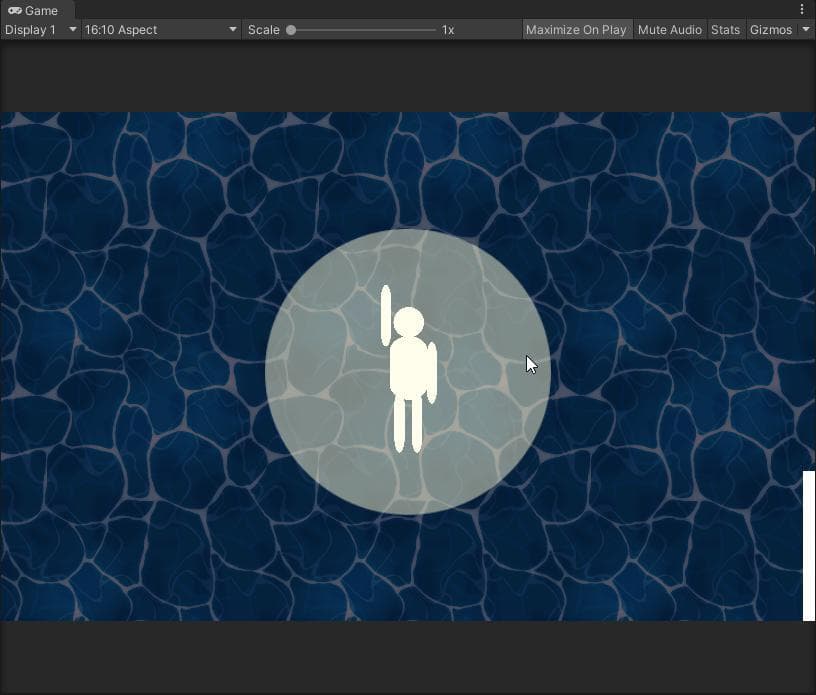Click the gamepad icon on the Game tab
This screenshot has height=695, width=816.
pyautogui.click(x=15, y=10)
